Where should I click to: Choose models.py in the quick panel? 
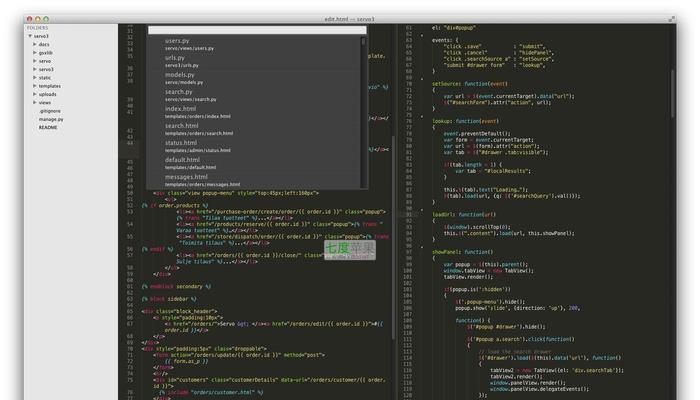(x=254, y=78)
